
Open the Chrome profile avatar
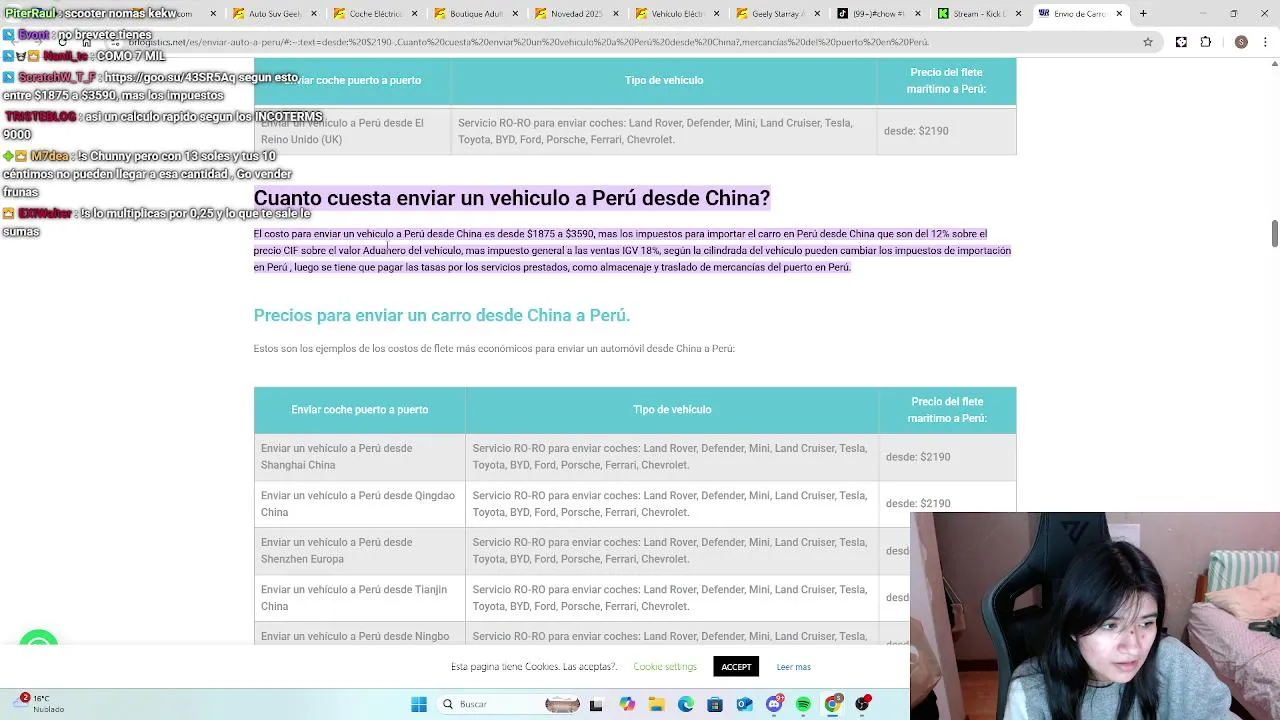pos(1241,42)
